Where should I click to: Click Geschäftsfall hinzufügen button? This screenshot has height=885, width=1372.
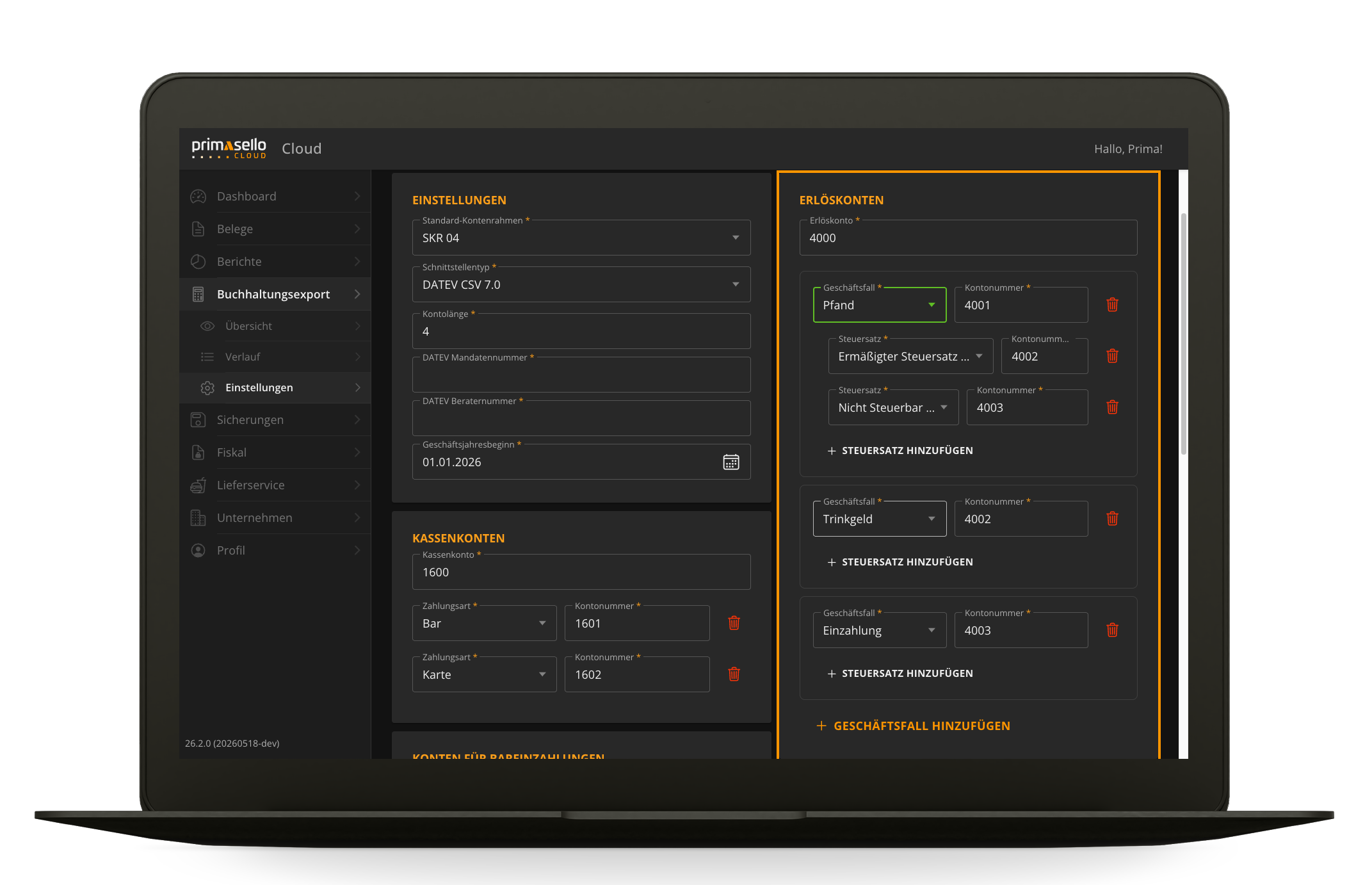pyautogui.click(x=914, y=726)
